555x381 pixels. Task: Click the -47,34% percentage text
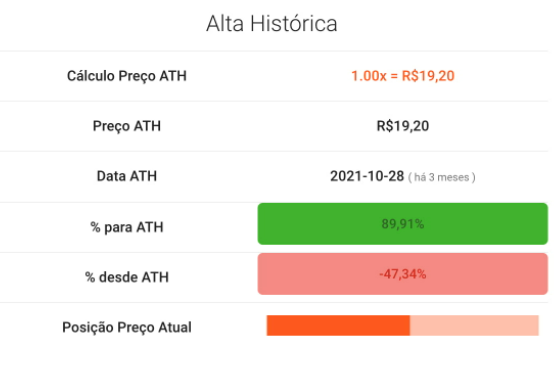pos(403,274)
